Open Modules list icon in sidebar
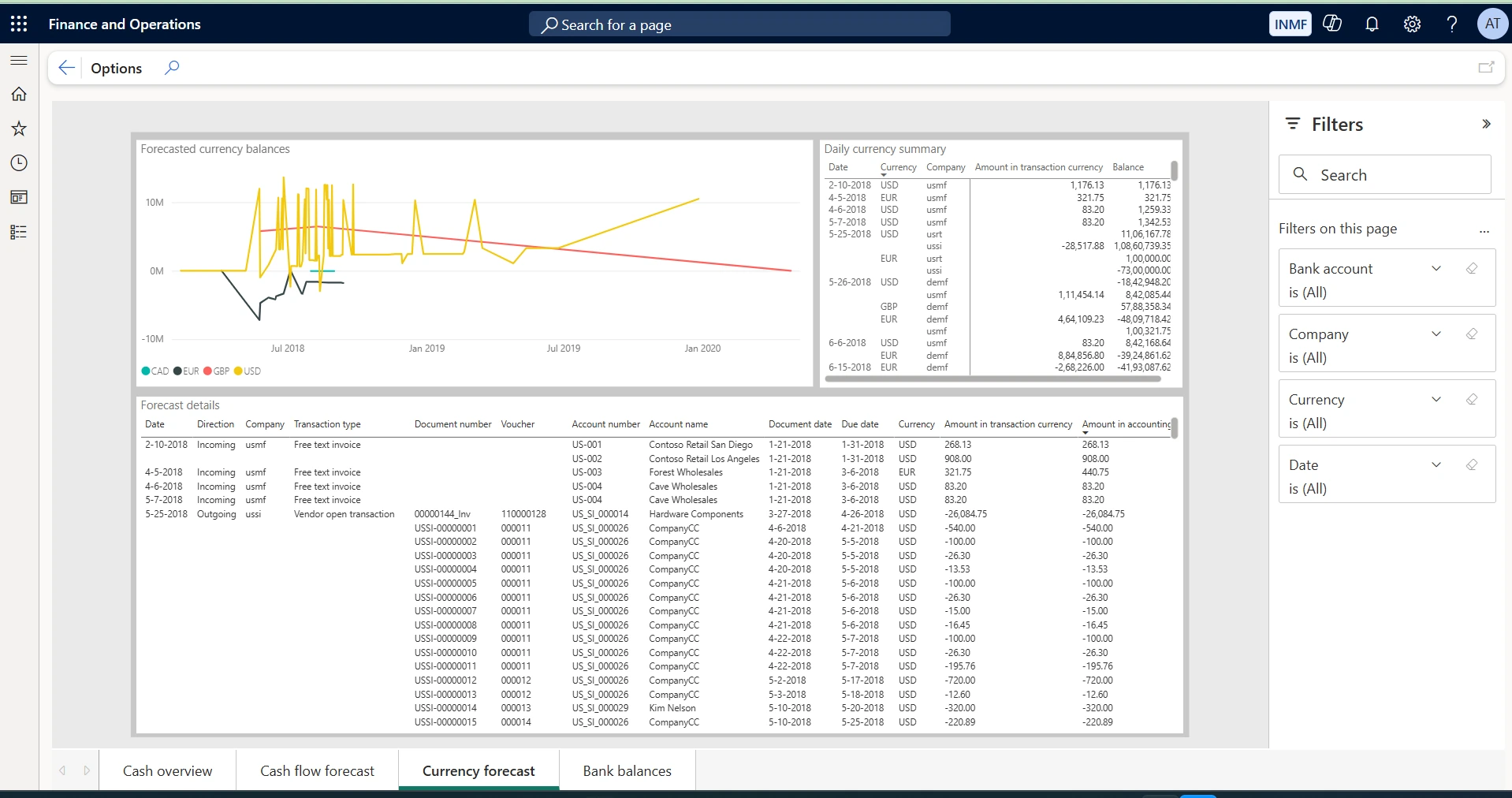 19,232
